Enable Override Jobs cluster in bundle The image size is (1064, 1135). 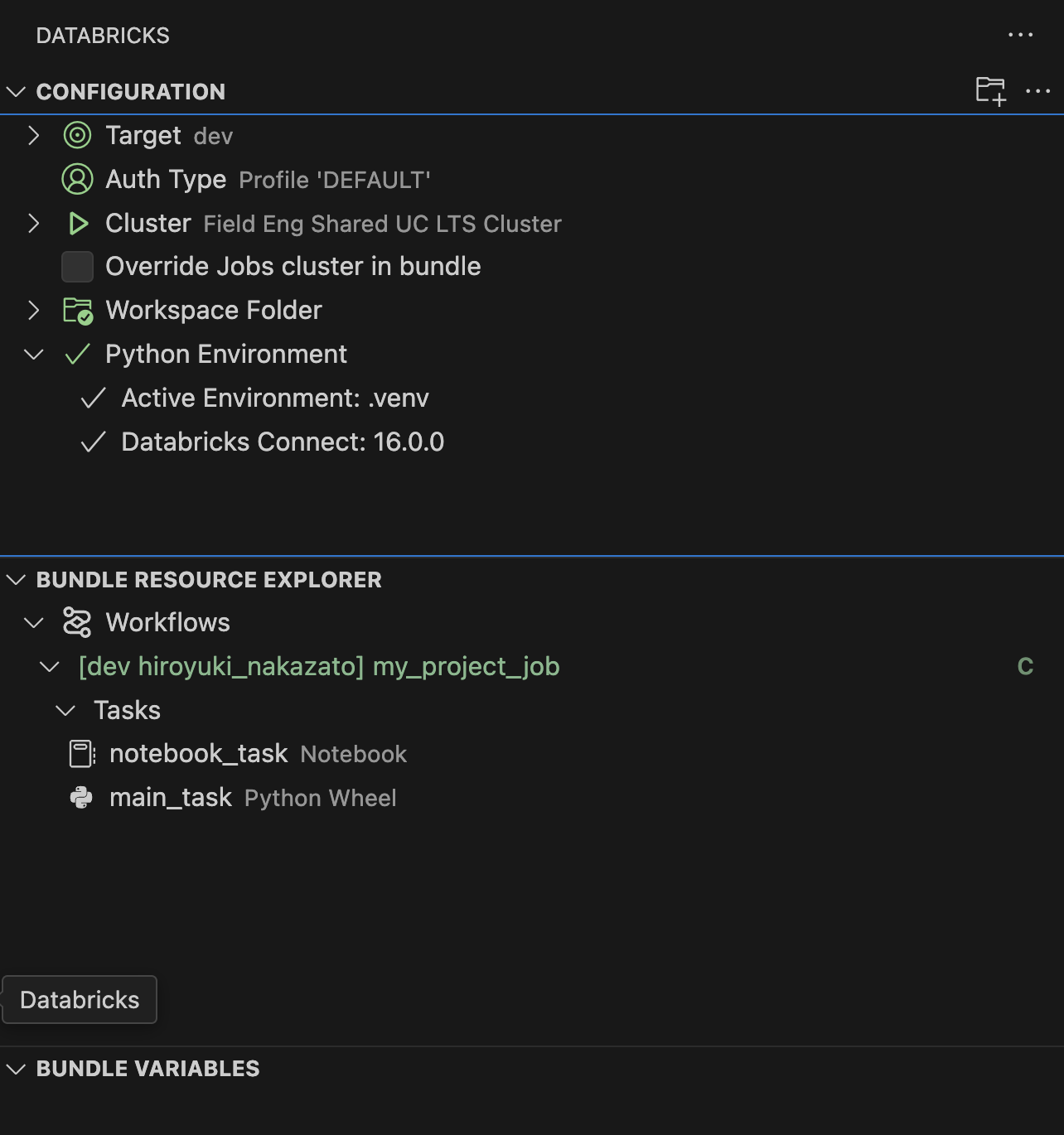[x=77, y=266]
